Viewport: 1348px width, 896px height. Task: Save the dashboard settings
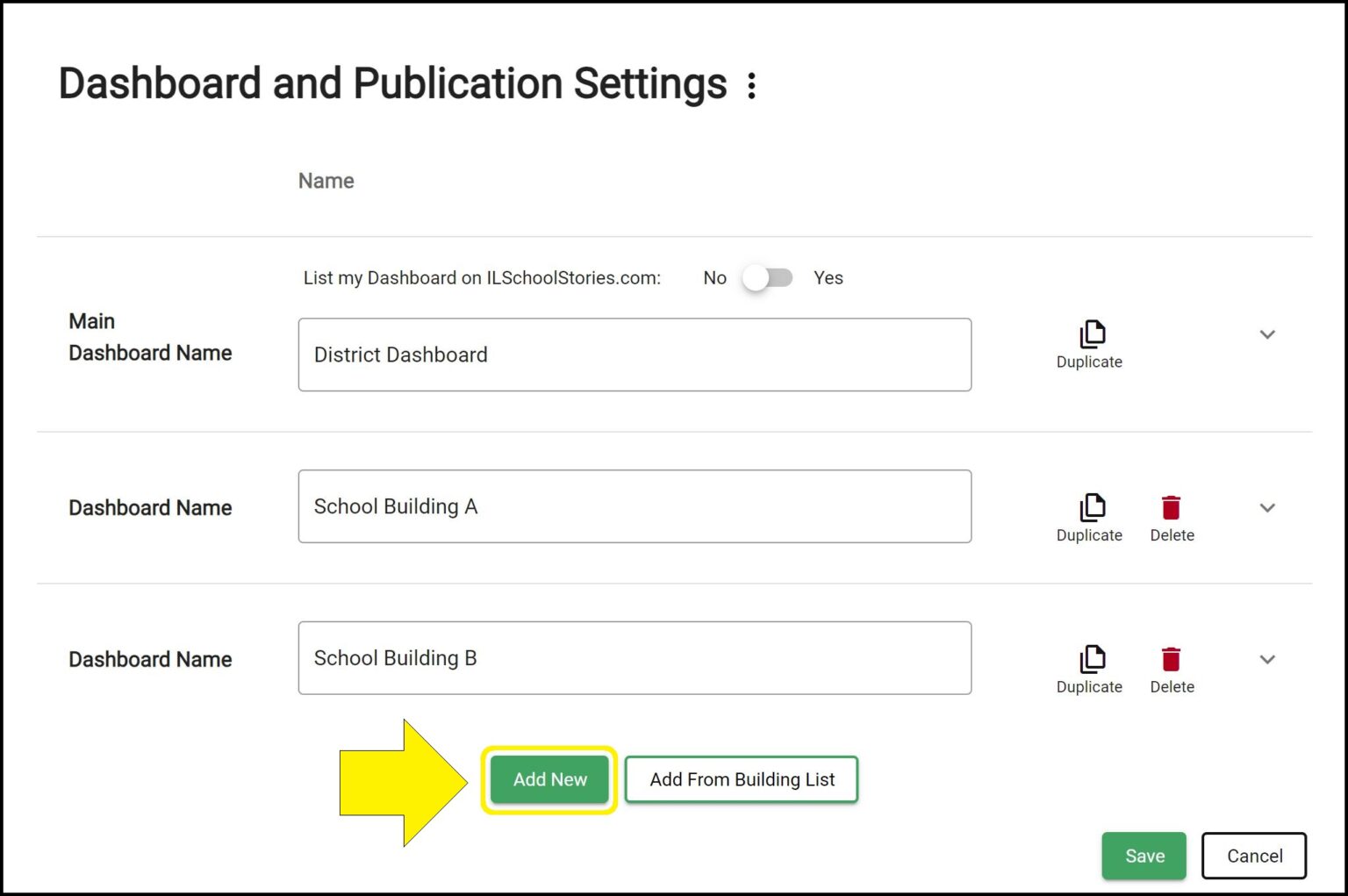[x=1144, y=856]
